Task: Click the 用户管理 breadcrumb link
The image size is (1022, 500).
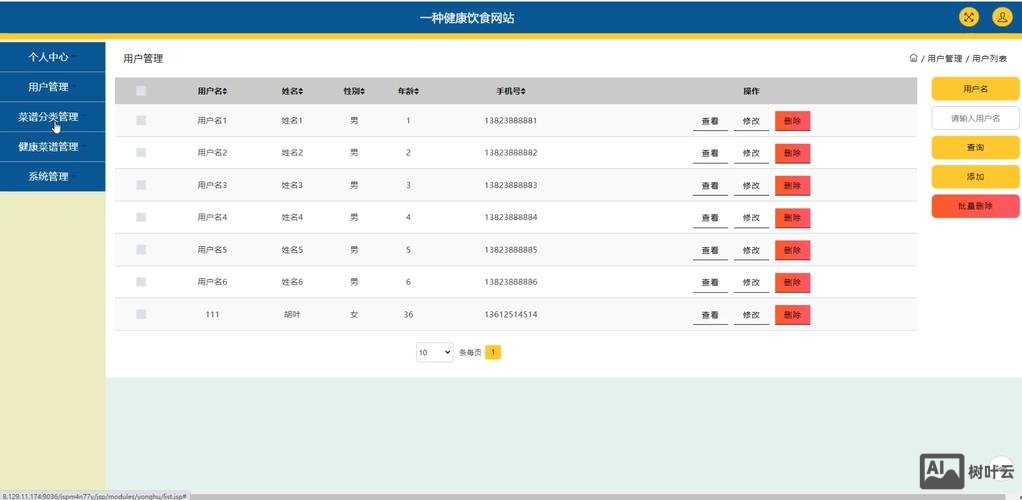Action: tap(944, 59)
